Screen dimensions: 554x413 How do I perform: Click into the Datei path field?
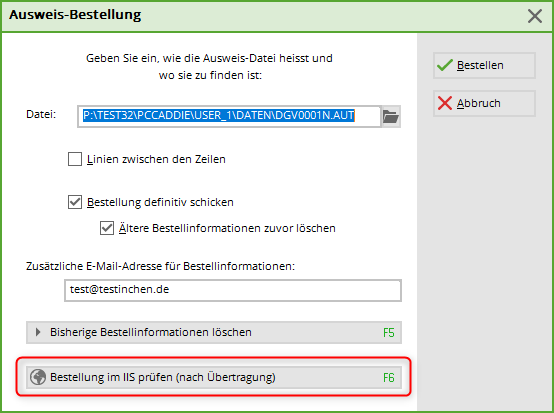[229, 116]
